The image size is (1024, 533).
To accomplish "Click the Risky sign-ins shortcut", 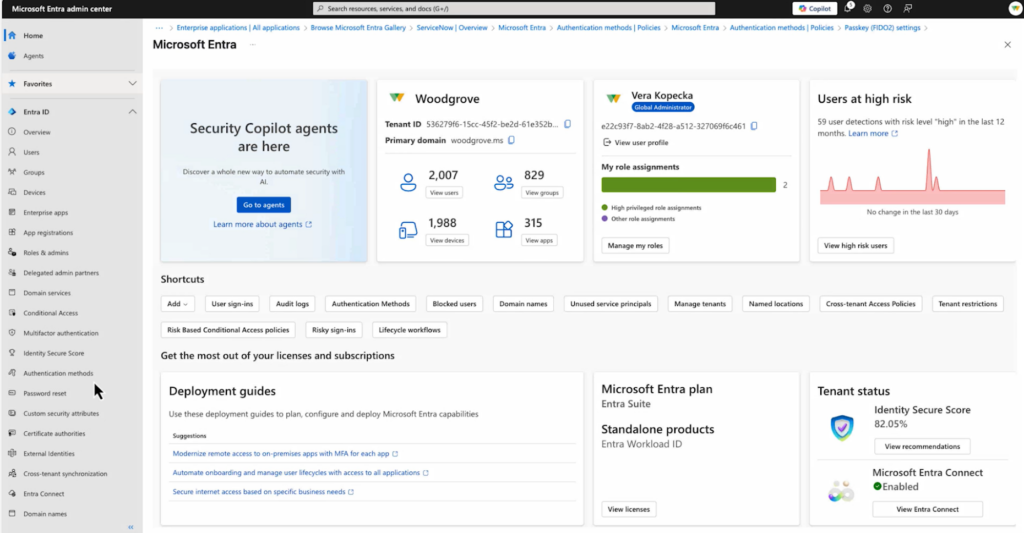I will click(334, 330).
